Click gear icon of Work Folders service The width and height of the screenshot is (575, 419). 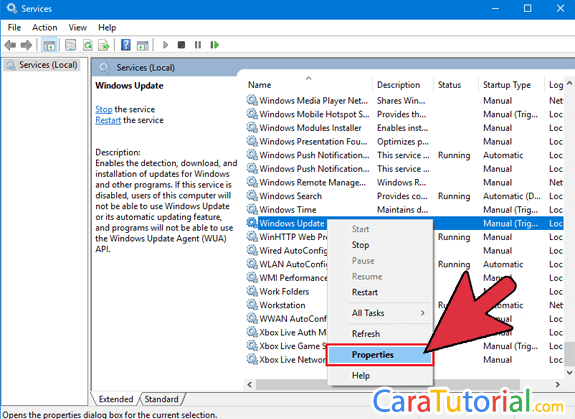[x=252, y=291]
